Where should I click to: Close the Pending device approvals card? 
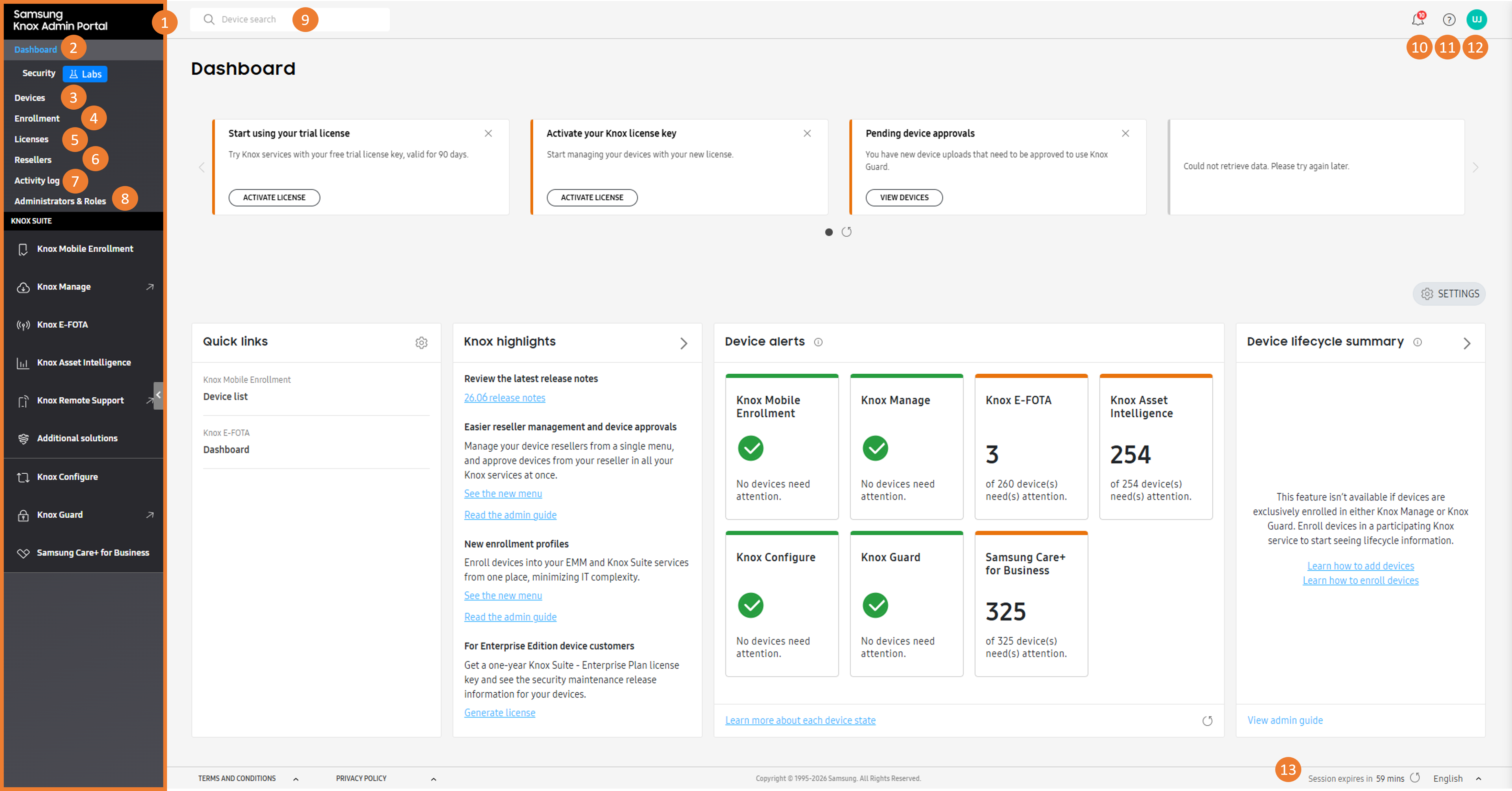pyautogui.click(x=1125, y=133)
